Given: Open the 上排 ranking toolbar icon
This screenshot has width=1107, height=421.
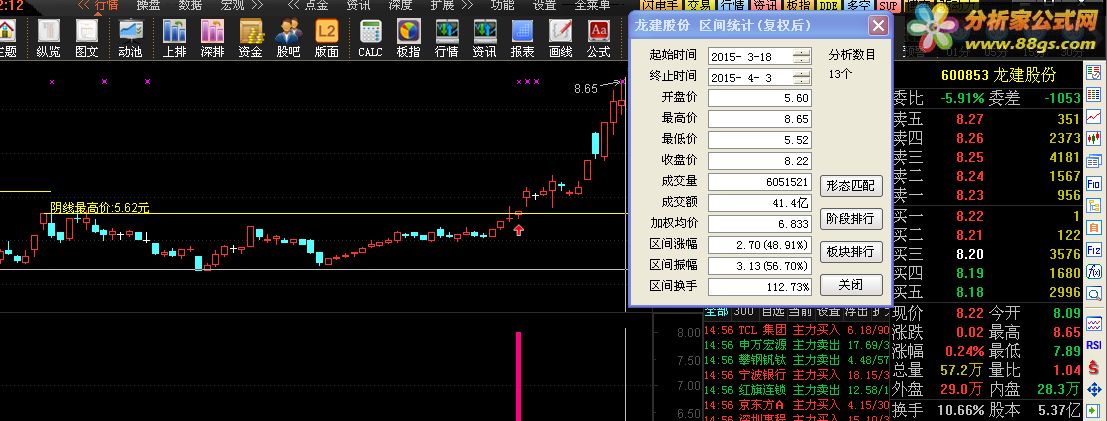Looking at the screenshot, I should click(174, 38).
